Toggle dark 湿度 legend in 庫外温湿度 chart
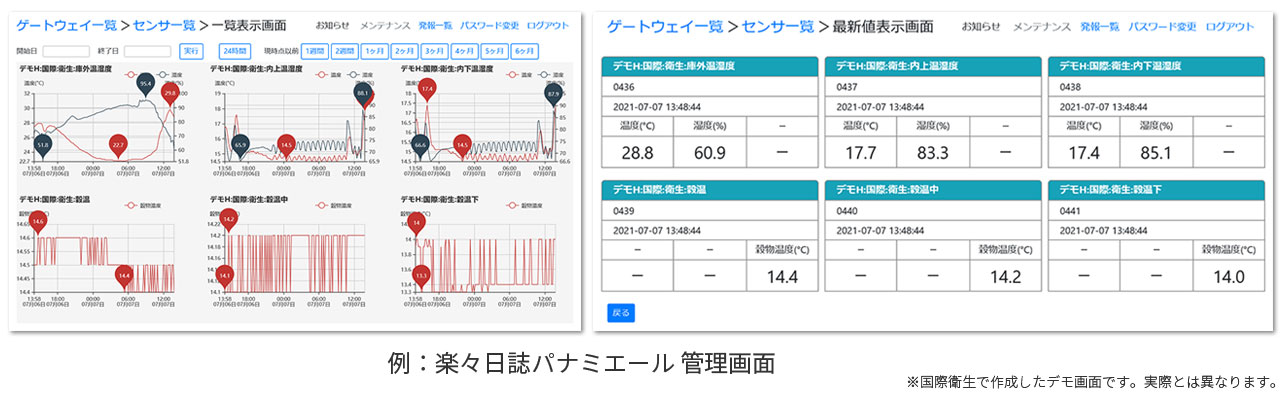1284x399 pixels. pos(170,74)
